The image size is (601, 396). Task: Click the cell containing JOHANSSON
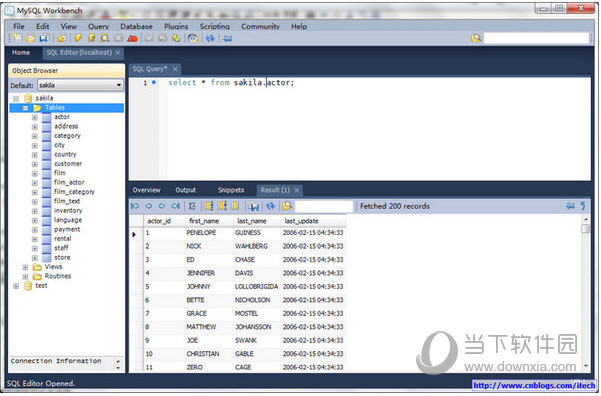256,327
